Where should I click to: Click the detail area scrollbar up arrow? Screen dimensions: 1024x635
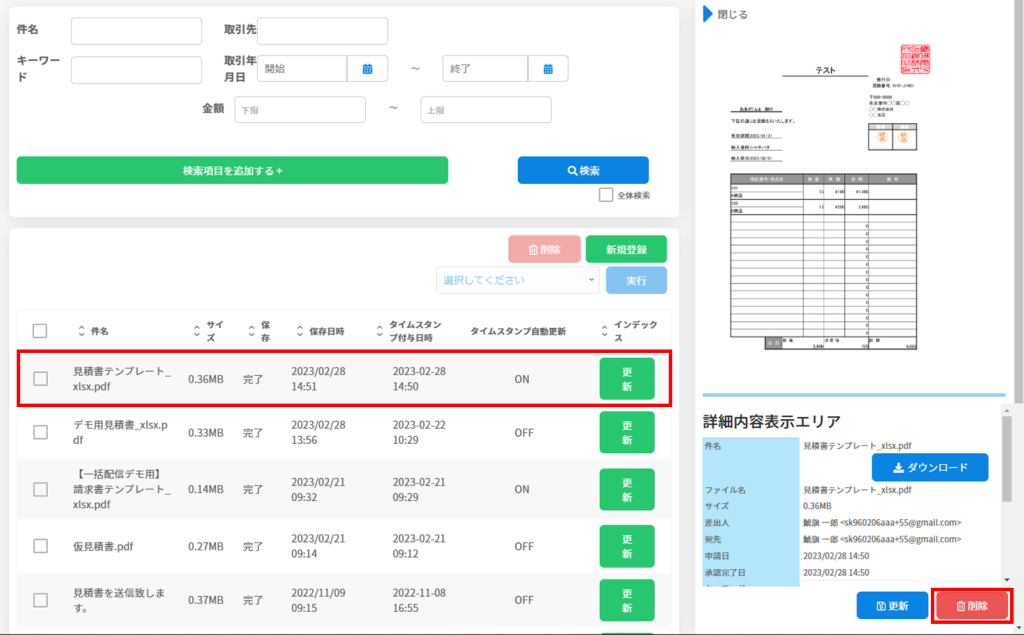(x=1006, y=410)
